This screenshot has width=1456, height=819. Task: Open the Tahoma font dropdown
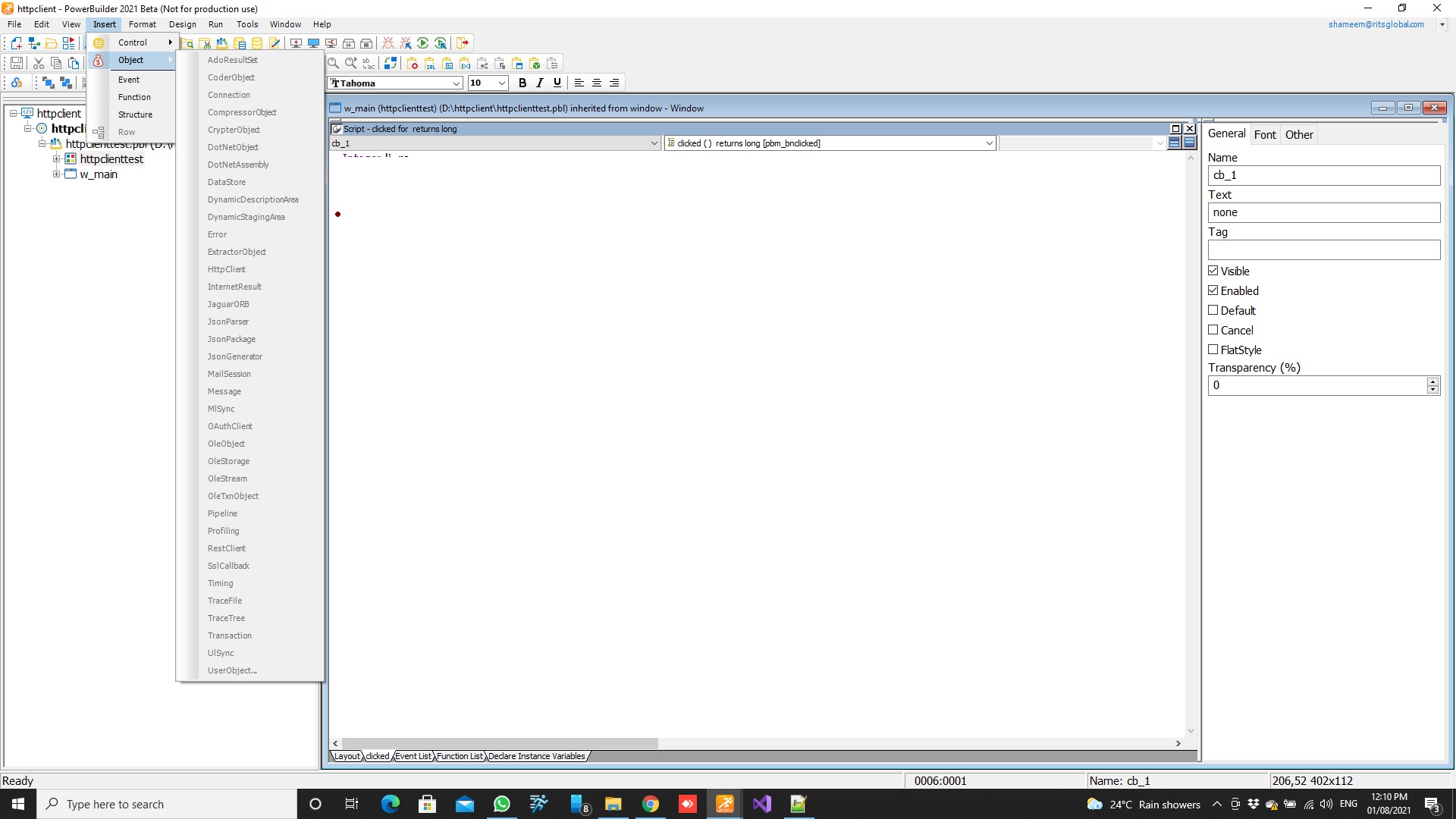pyautogui.click(x=456, y=83)
